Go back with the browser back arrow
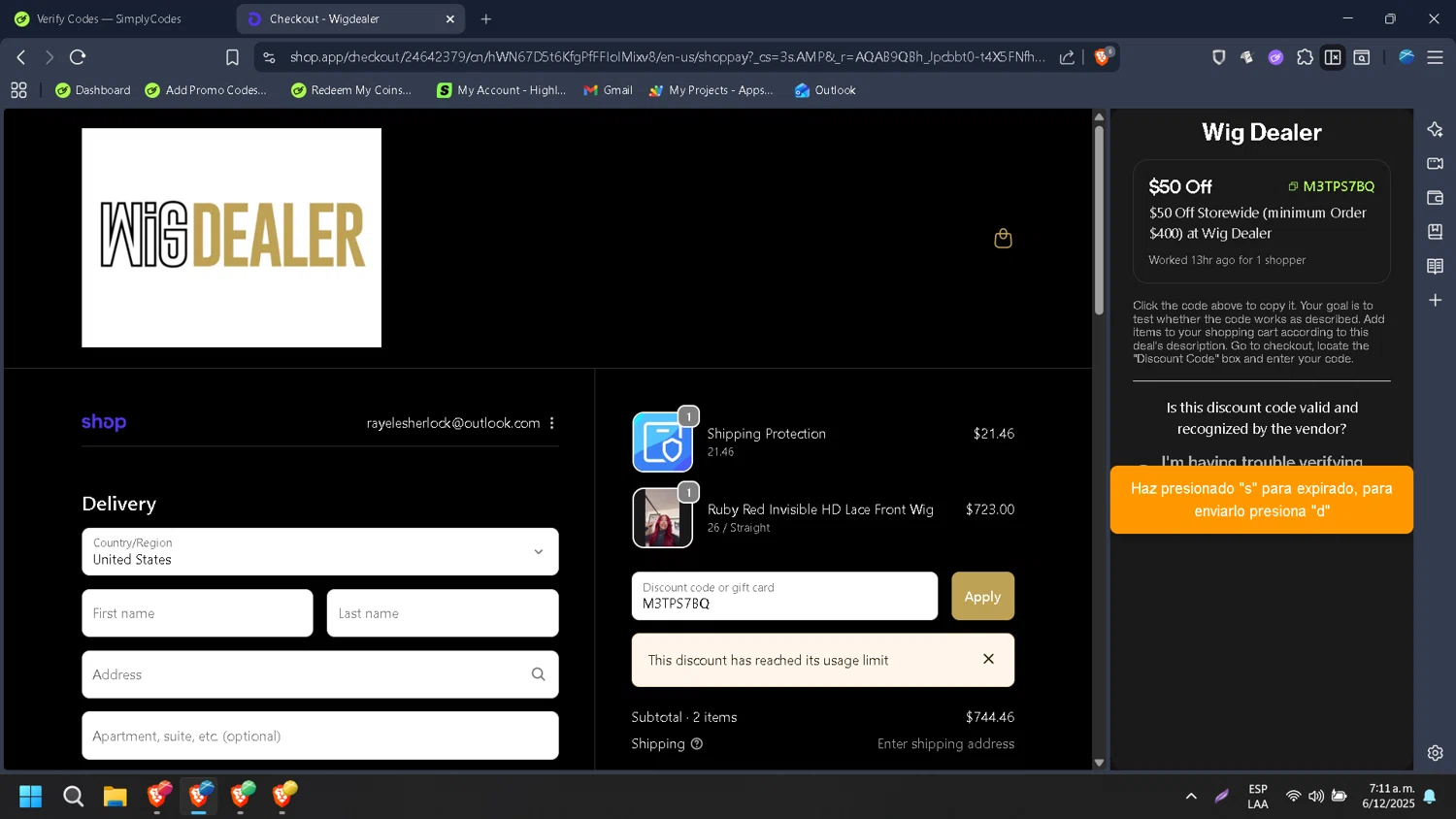Viewport: 1456px width, 819px height. click(x=20, y=57)
